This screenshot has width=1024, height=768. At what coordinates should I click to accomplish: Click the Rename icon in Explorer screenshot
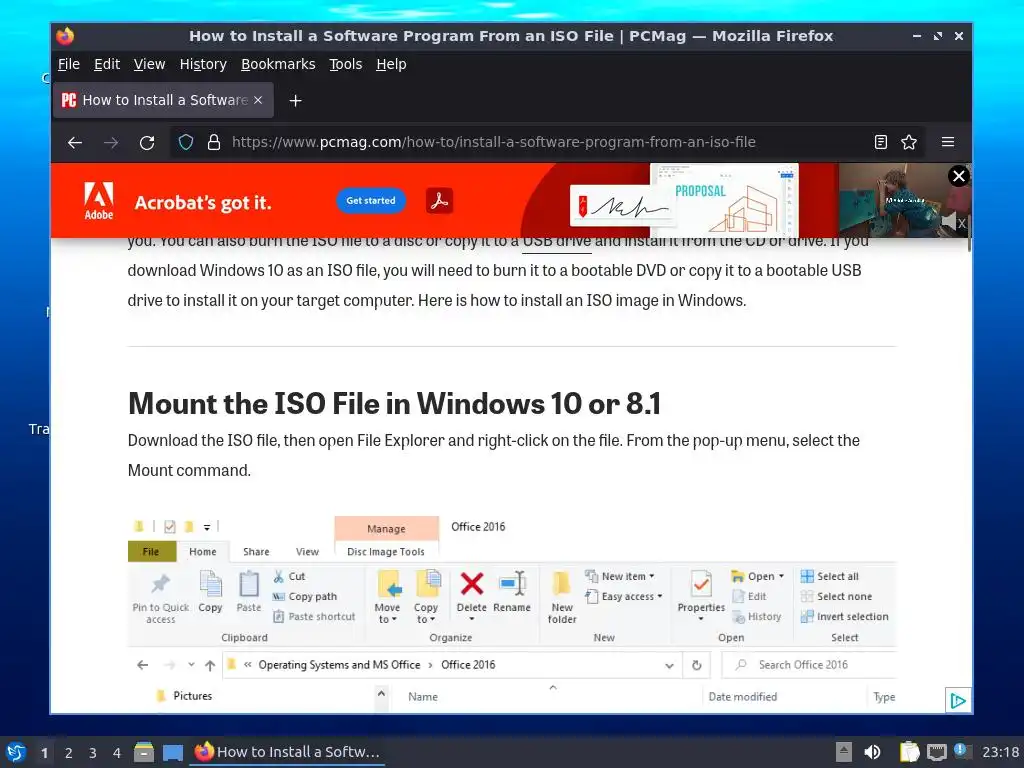coord(513,583)
